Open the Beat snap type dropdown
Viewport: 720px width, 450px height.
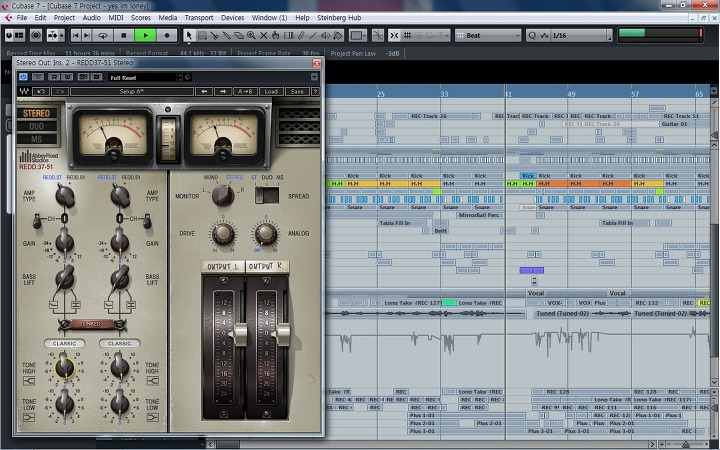click(x=488, y=35)
